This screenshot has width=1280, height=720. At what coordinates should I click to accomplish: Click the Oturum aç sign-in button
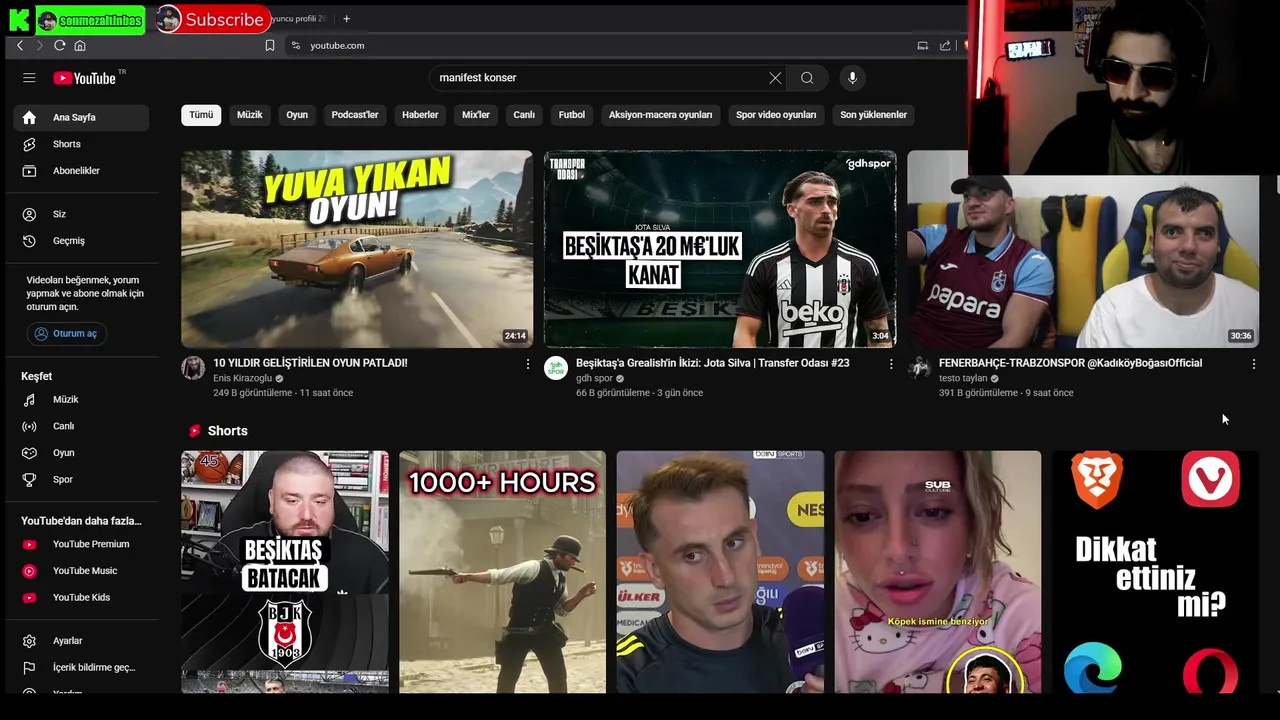[x=67, y=333]
